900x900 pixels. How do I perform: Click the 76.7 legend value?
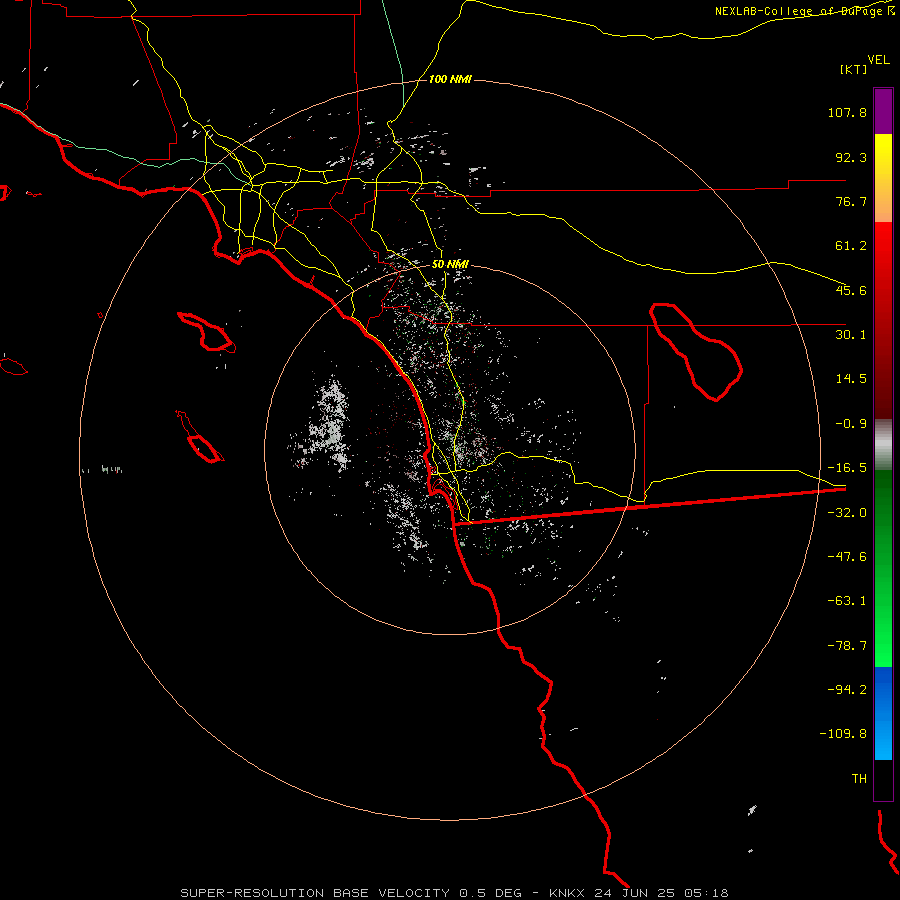point(851,201)
